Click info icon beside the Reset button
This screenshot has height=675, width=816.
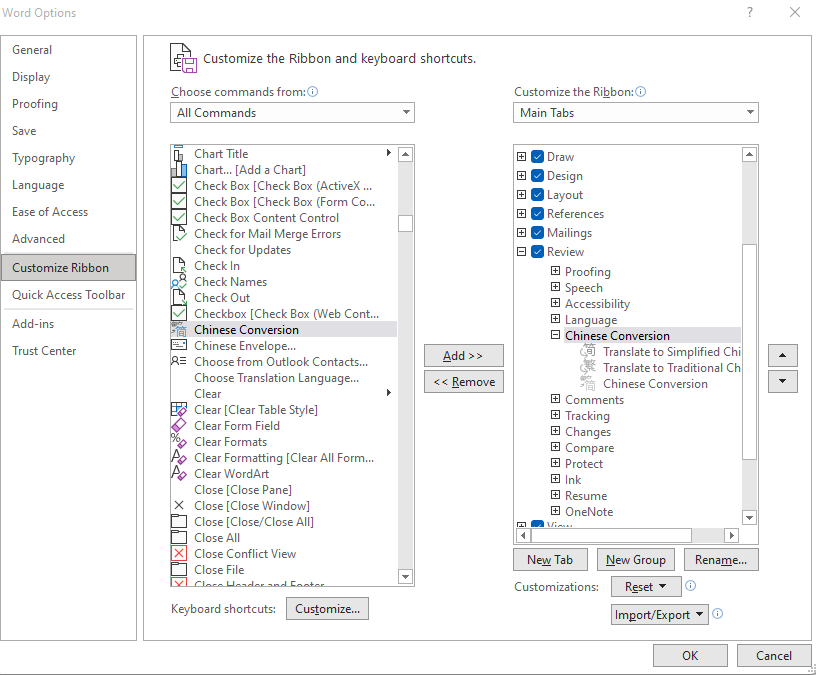(691, 585)
